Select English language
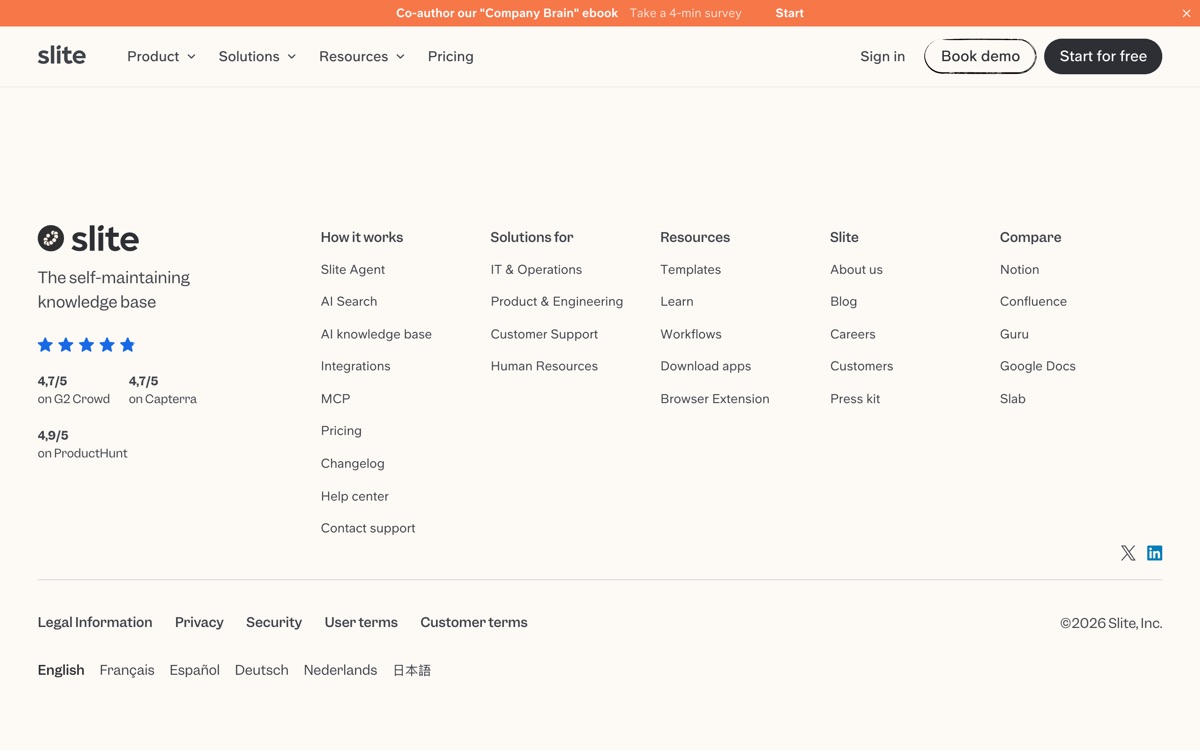 click(x=61, y=670)
